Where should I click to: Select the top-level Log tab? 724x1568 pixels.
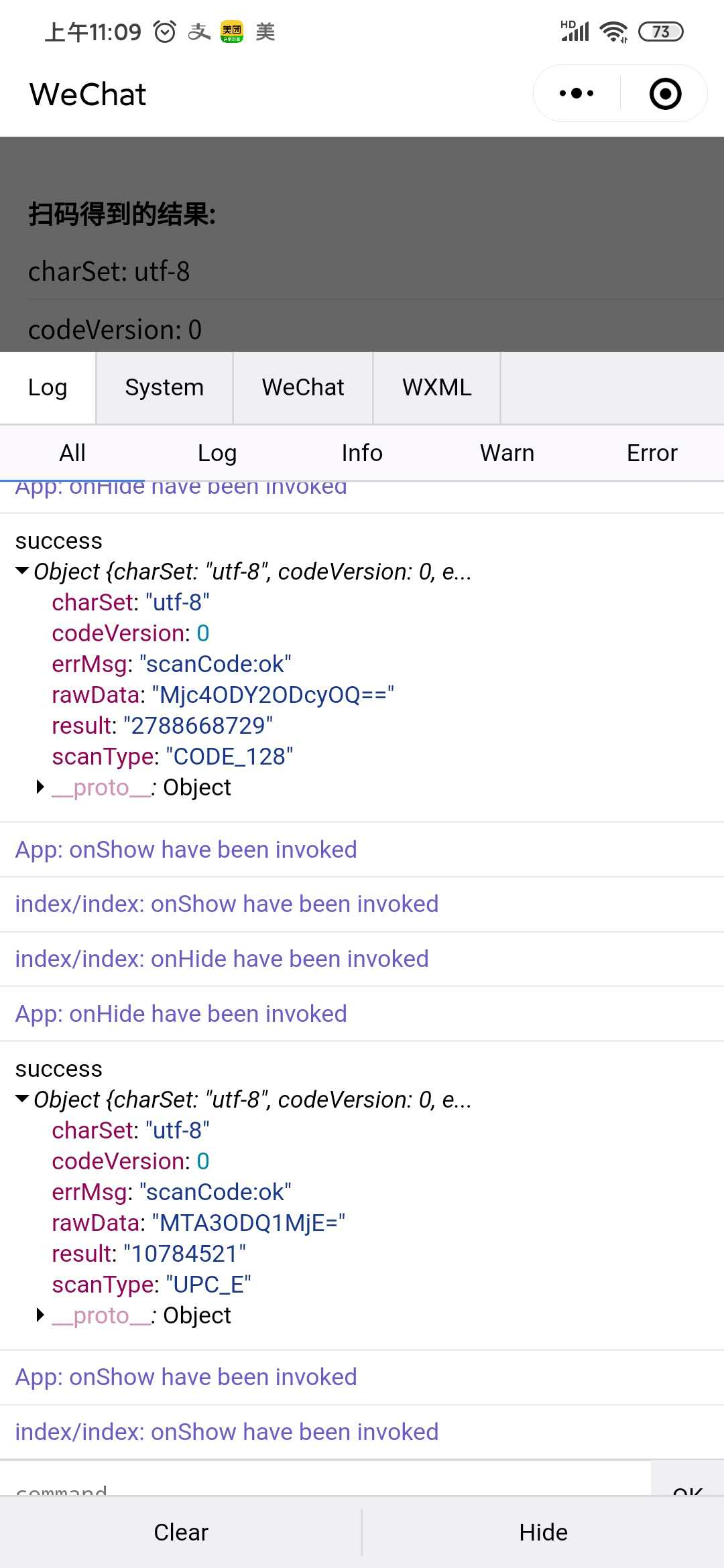point(48,387)
